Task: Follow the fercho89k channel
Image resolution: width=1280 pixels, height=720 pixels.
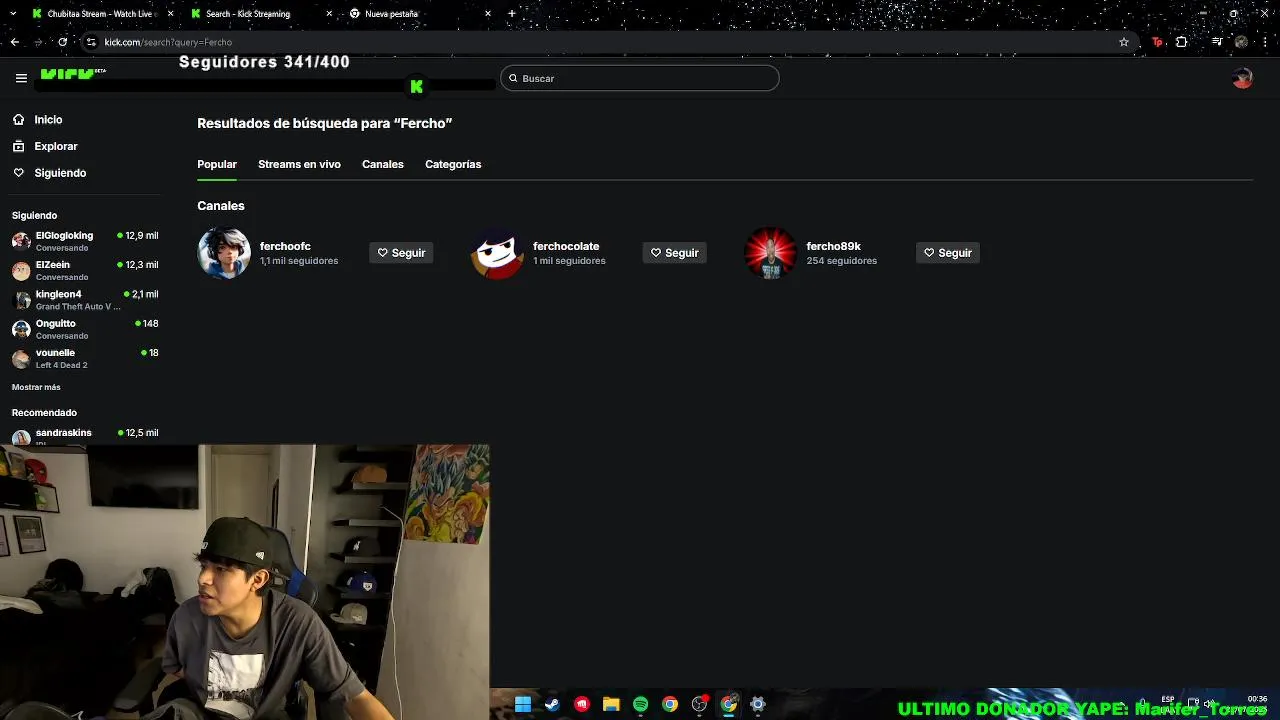Action: point(947,253)
